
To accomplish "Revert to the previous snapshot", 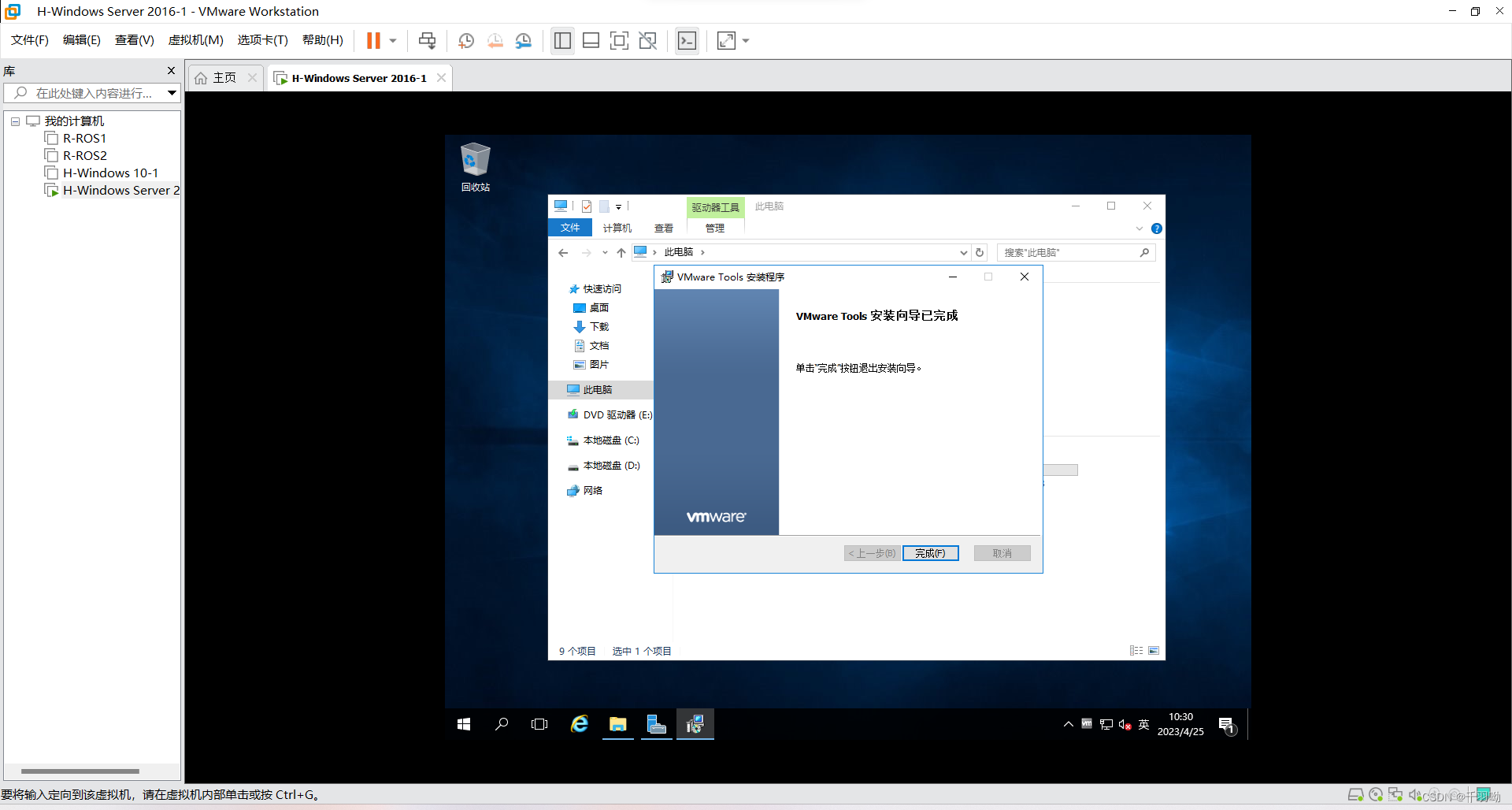I will [495, 40].
